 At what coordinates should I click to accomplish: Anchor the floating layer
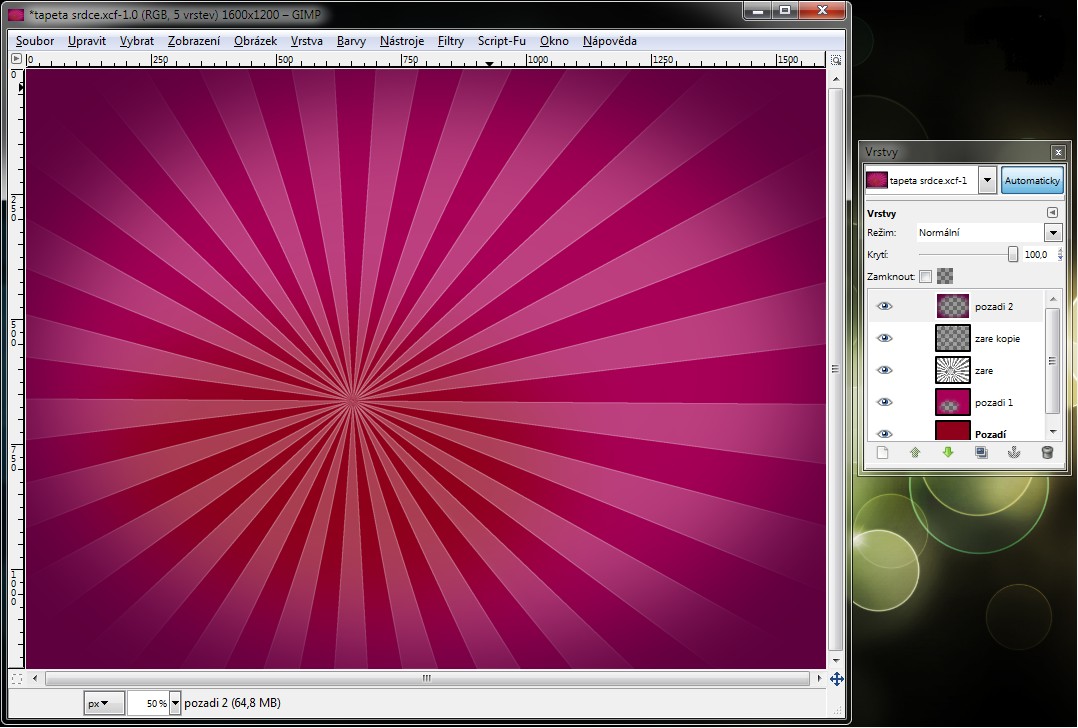(x=1013, y=452)
